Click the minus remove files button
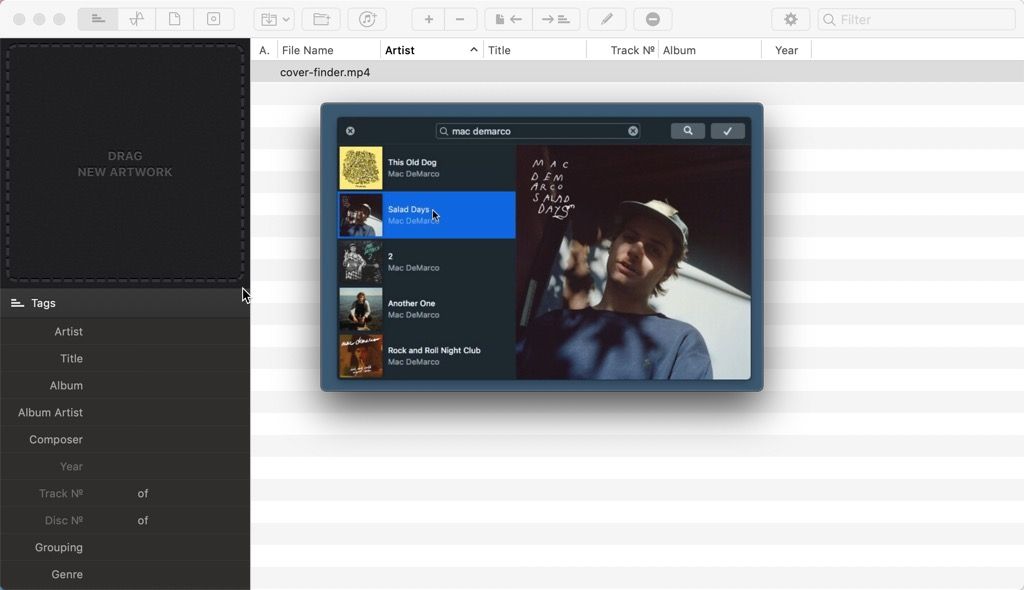 pyautogui.click(x=460, y=19)
